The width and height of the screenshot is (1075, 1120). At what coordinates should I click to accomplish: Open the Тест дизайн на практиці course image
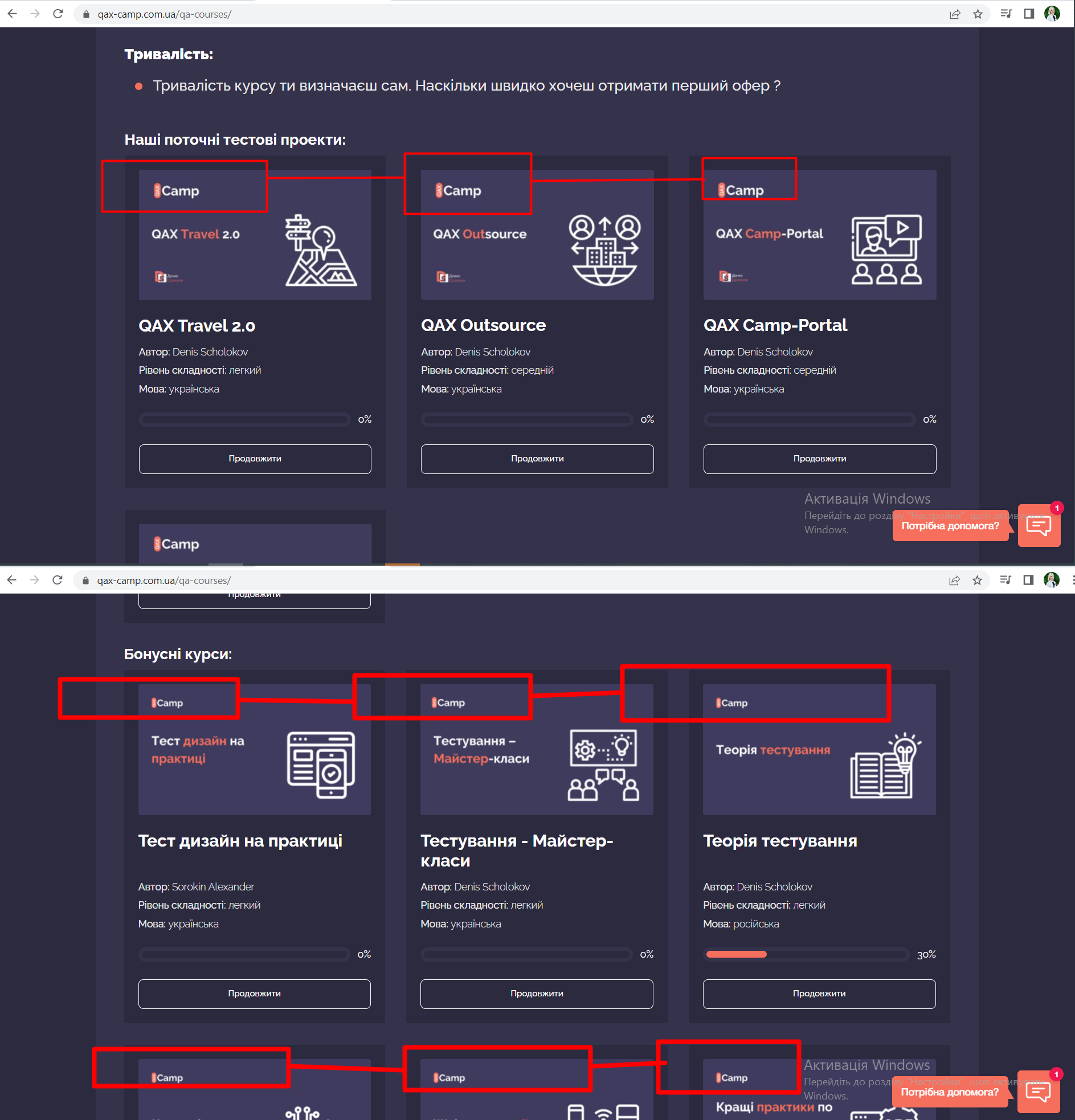(x=254, y=750)
